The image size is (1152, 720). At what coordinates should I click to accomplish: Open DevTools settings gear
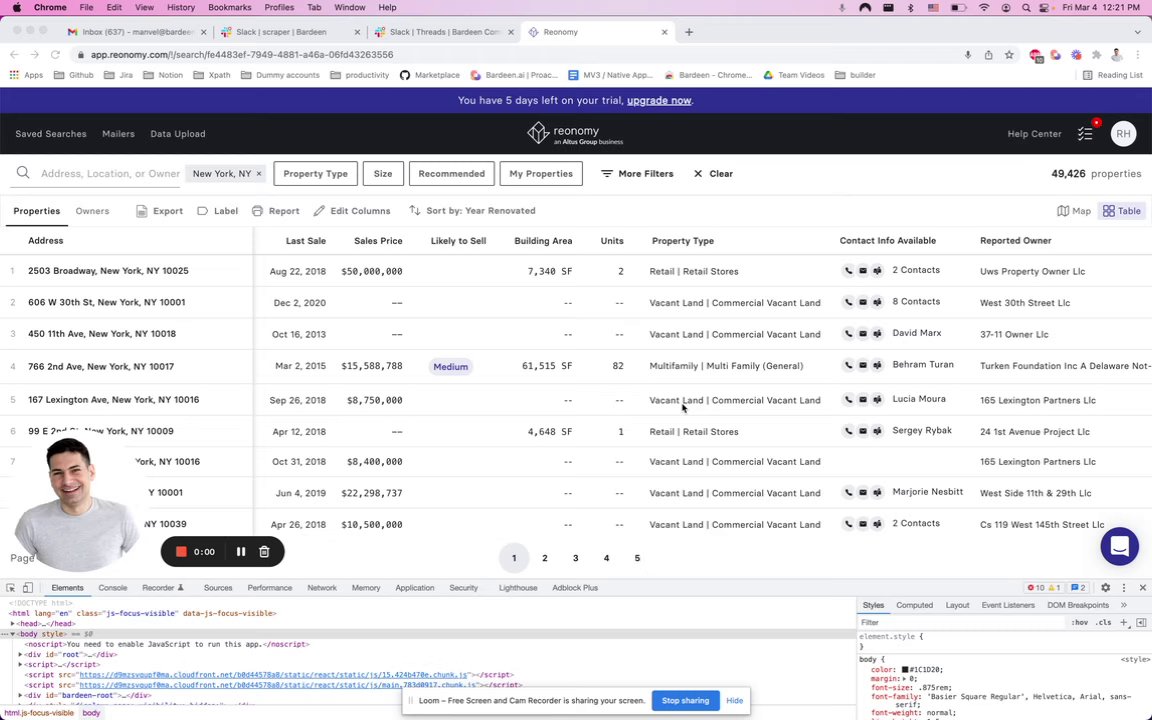click(x=1105, y=588)
